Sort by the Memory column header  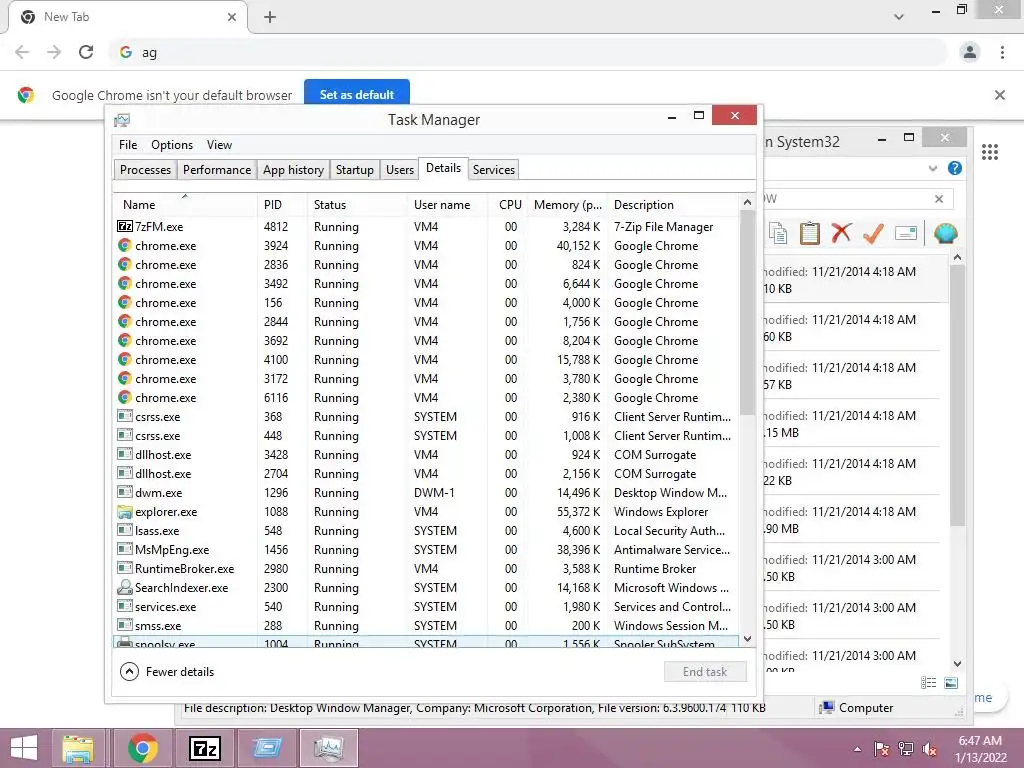(x=567, y=205)
